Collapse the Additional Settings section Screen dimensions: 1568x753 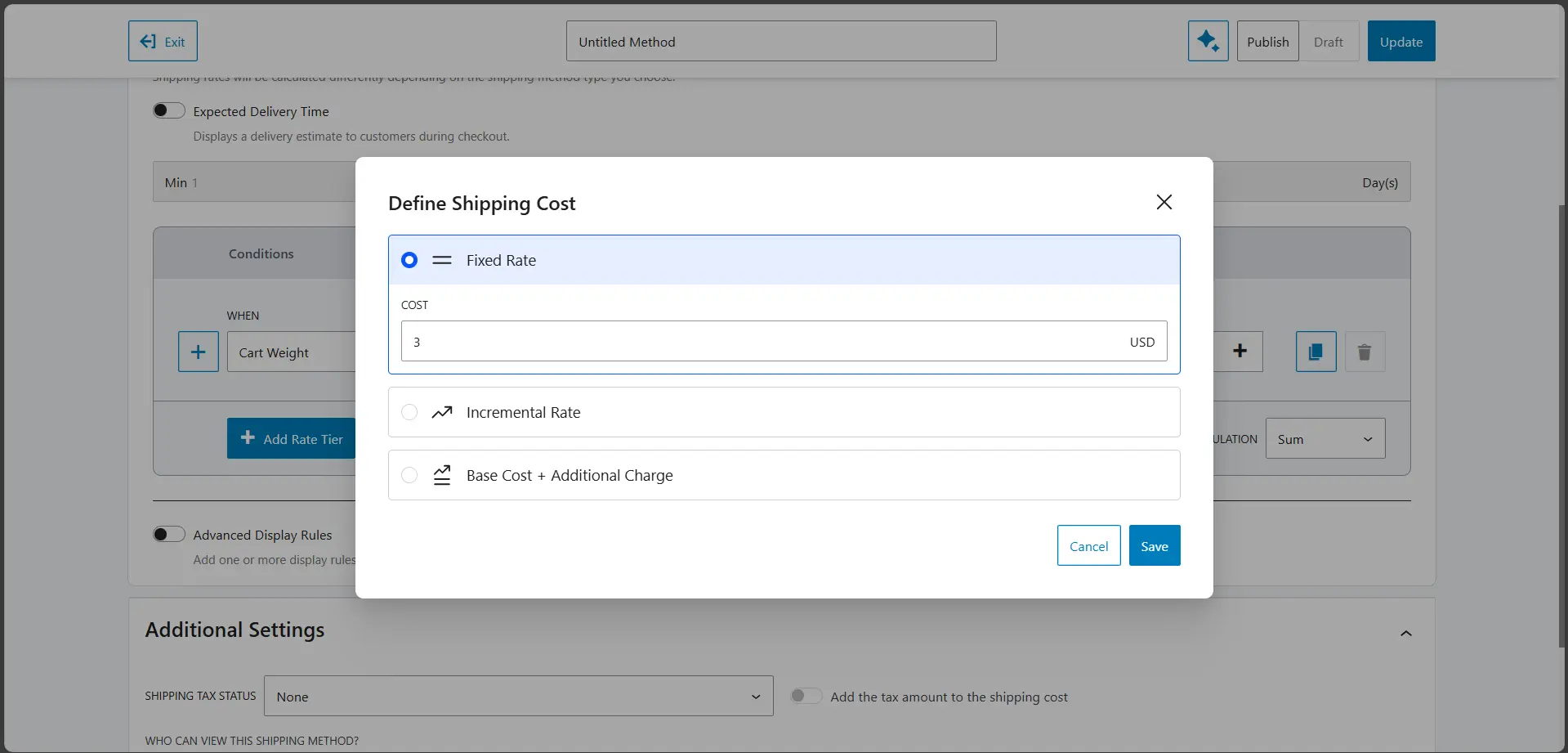1406,633
